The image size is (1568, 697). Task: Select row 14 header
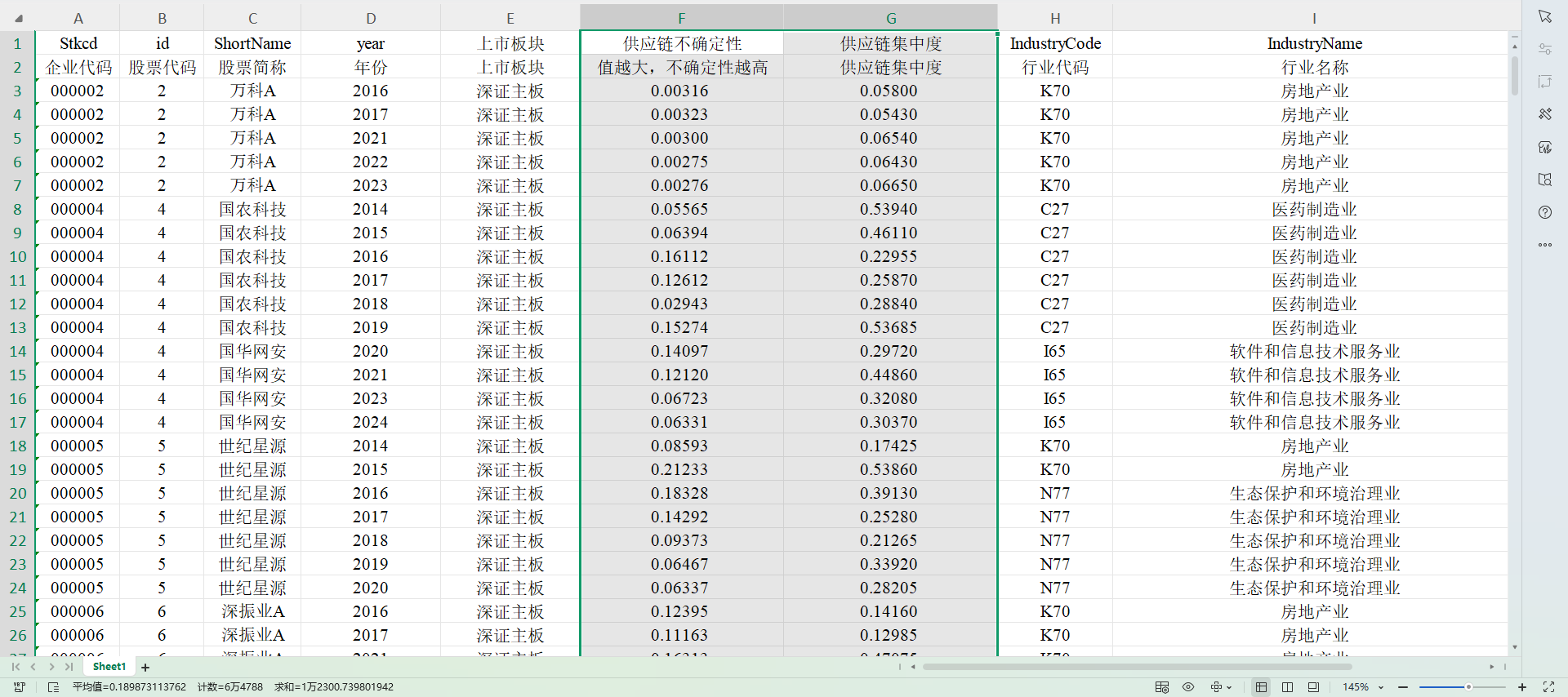(18, 351)
